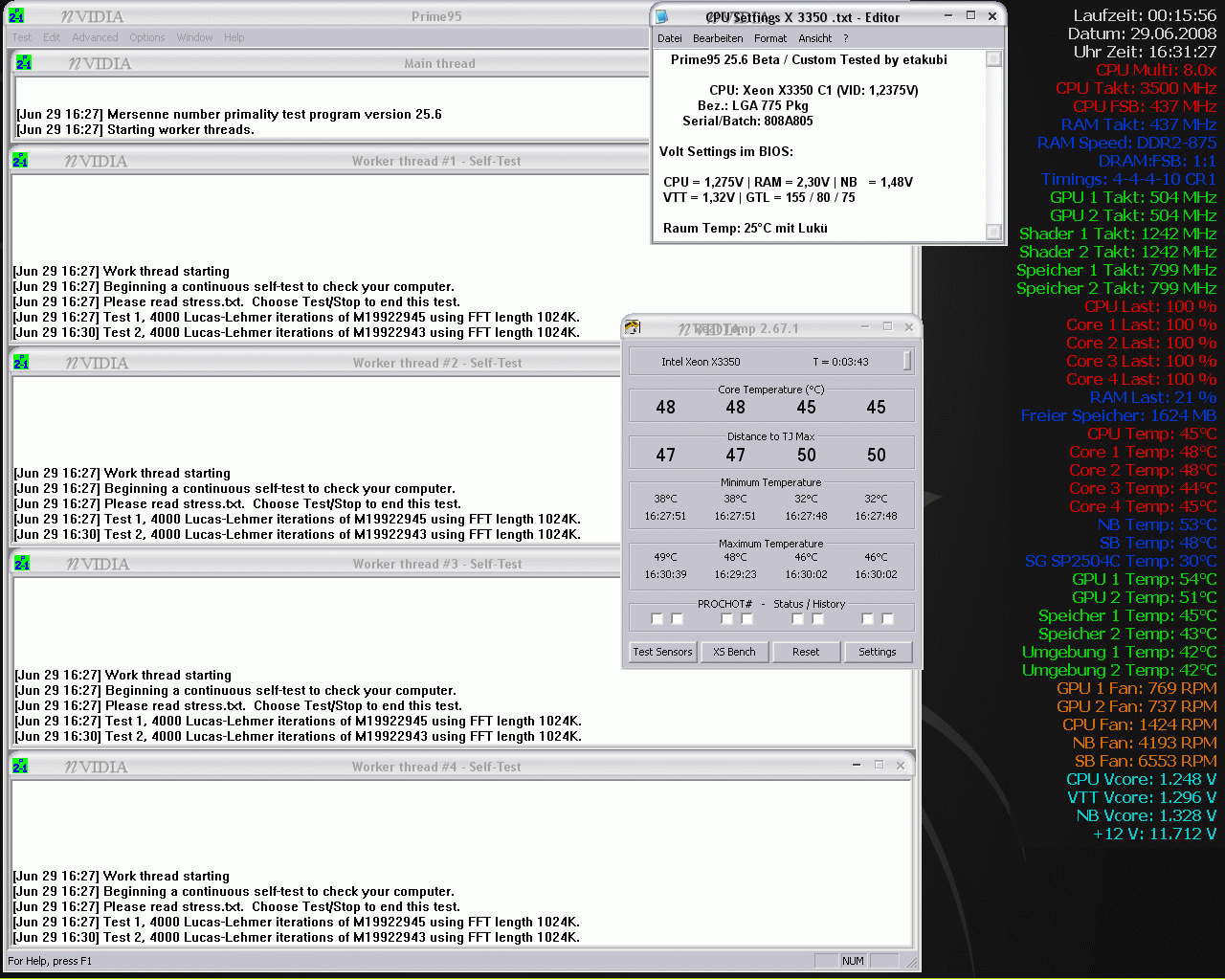1225x980 pixels.
Task: Toggle first PROCHOT# checkbox under core 3
Action: tap(797, 618)
